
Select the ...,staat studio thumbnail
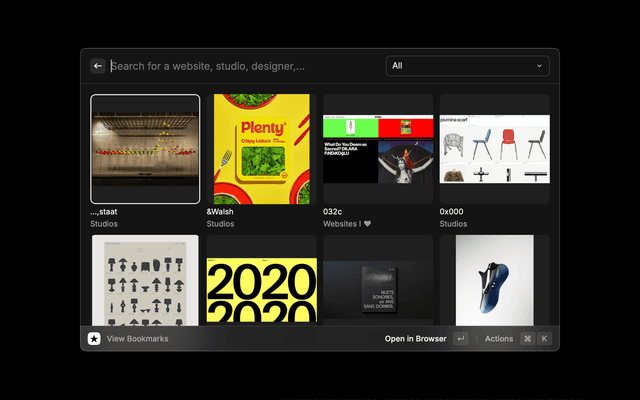tap(145, 148)
